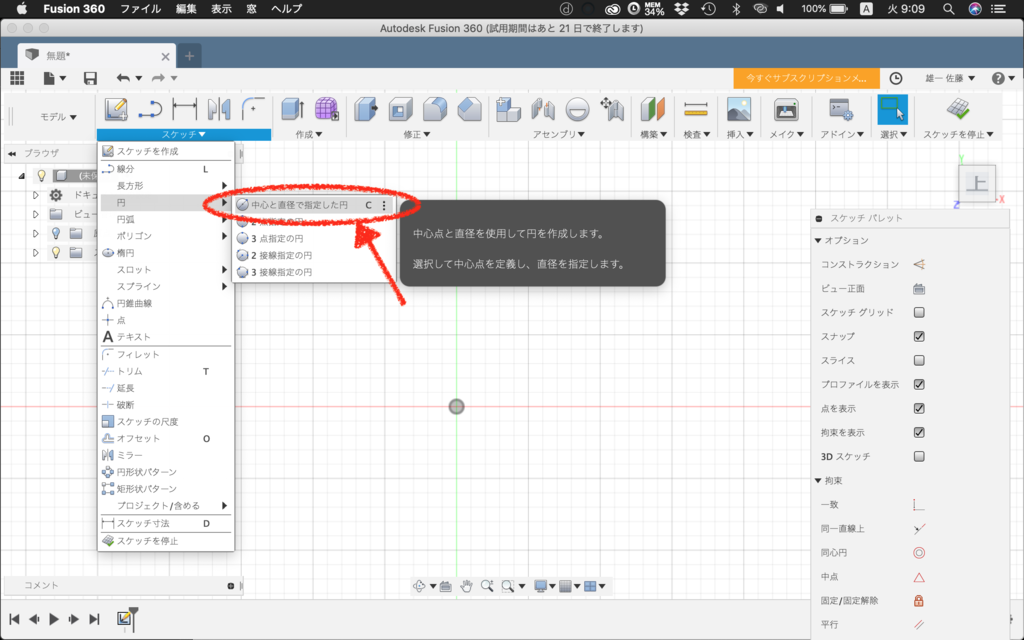Click the Job Status clock icon

[x=896, y=78]
